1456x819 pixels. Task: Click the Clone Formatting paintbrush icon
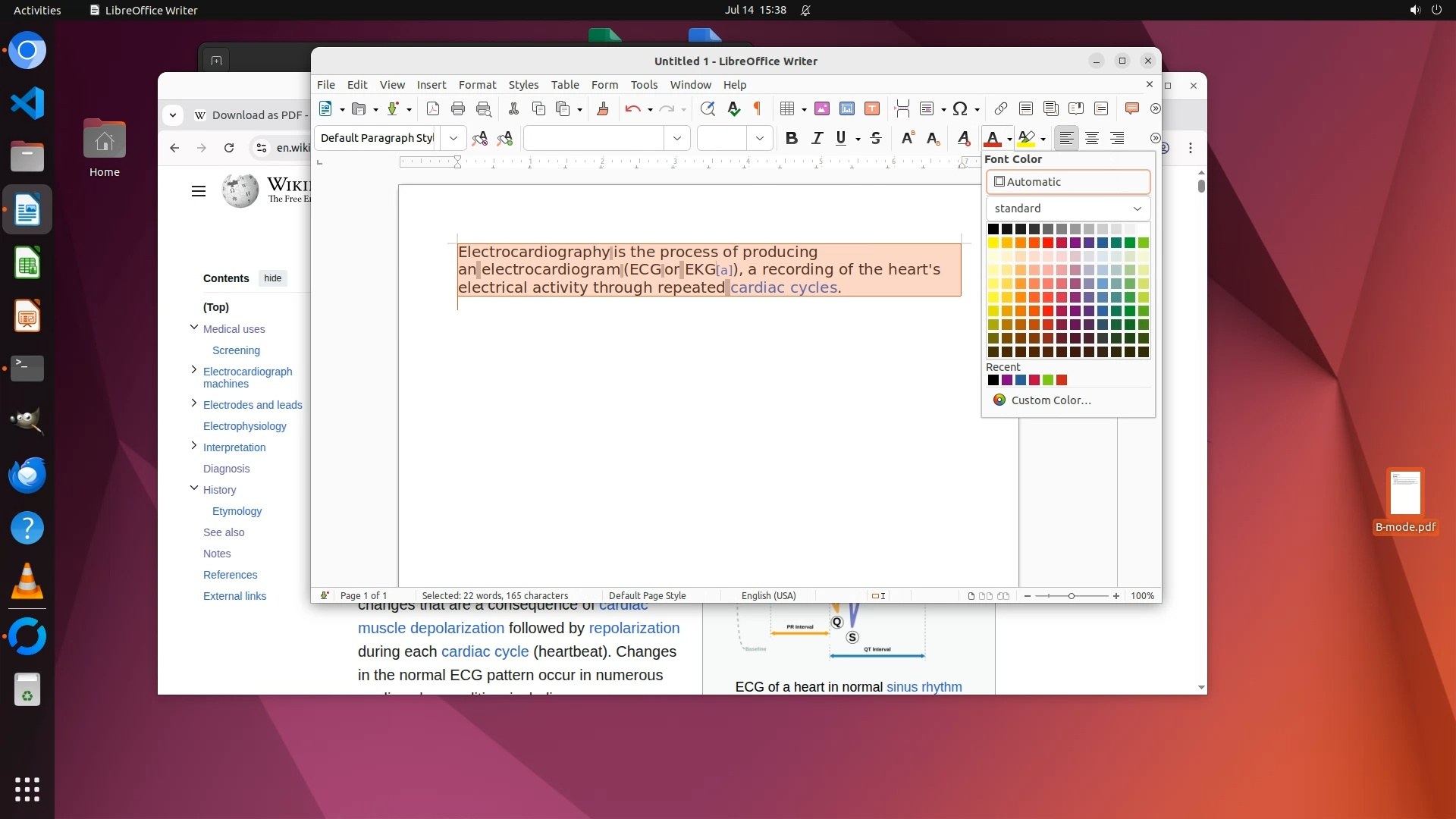(603, 108)
